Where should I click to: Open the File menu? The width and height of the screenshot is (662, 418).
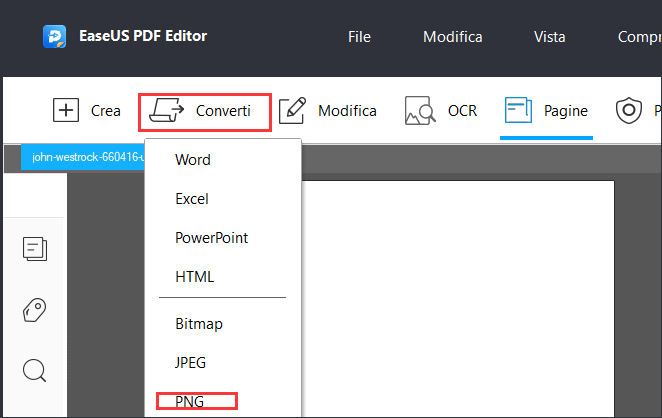359,37
